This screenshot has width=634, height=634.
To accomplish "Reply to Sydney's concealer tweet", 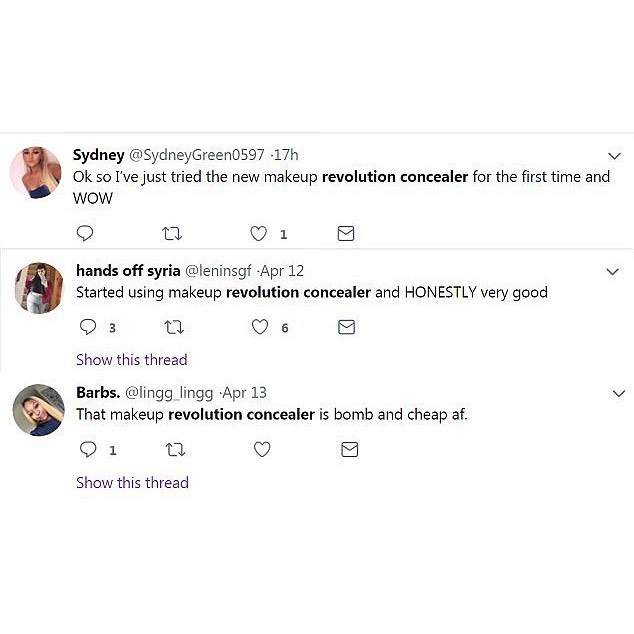I will coord(85,233).
